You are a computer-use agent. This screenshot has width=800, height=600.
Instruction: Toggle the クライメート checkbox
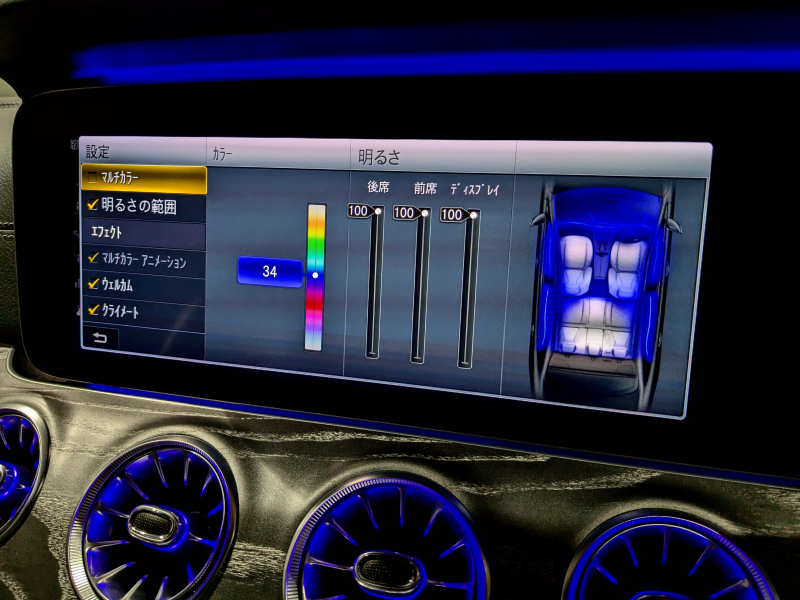93,310
